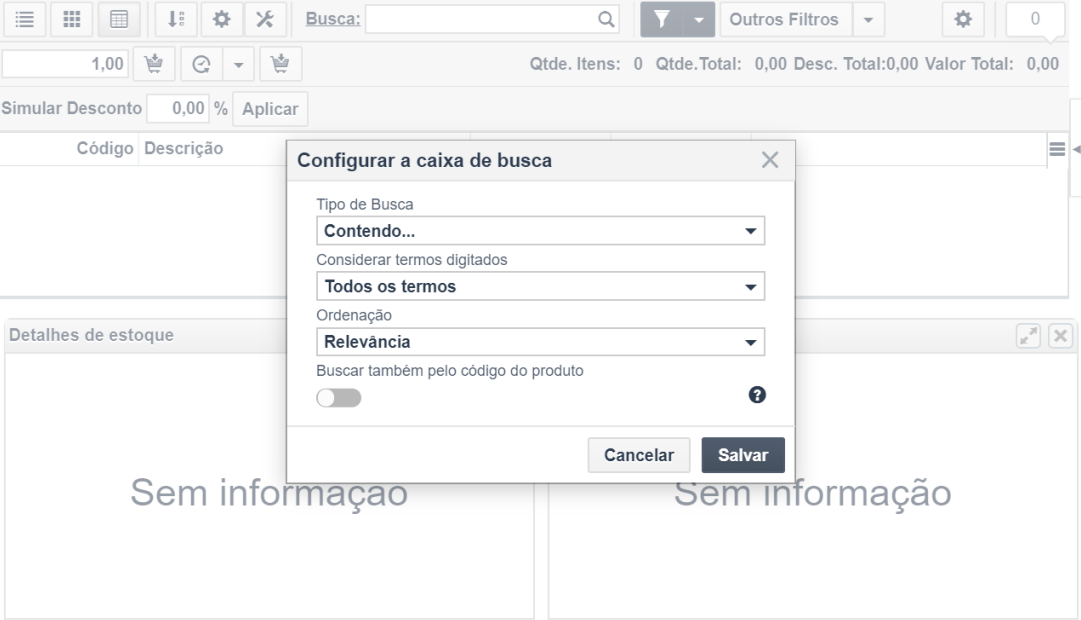1081x620 pixels.
Task: Click the Descrição column header
Action: pos(183,148)
